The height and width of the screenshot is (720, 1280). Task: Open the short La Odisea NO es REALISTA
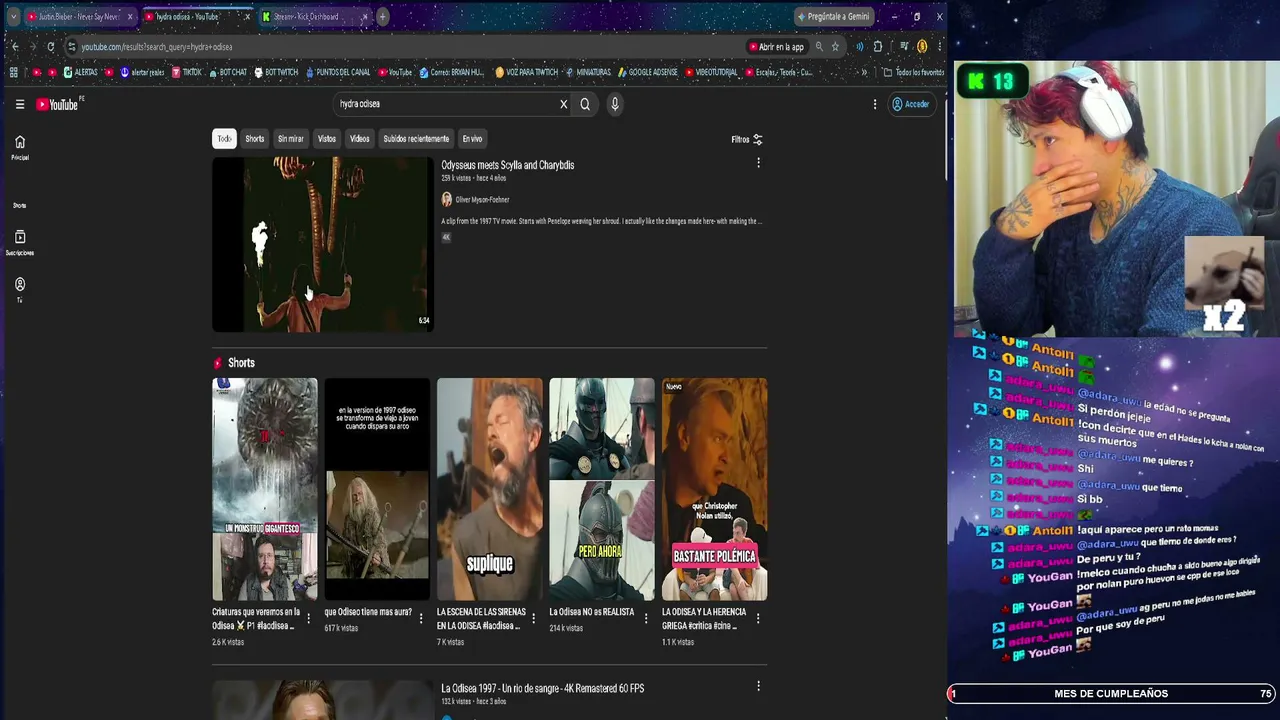click(x=602, y=489)
